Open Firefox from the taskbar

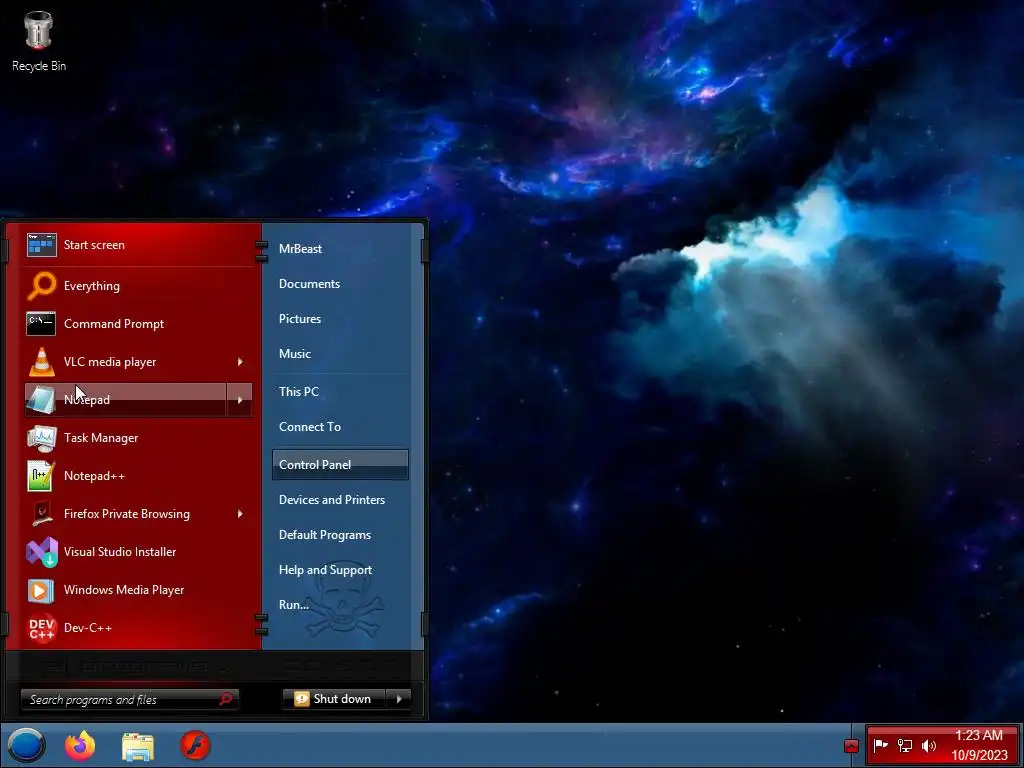click(x=80, y=745)
